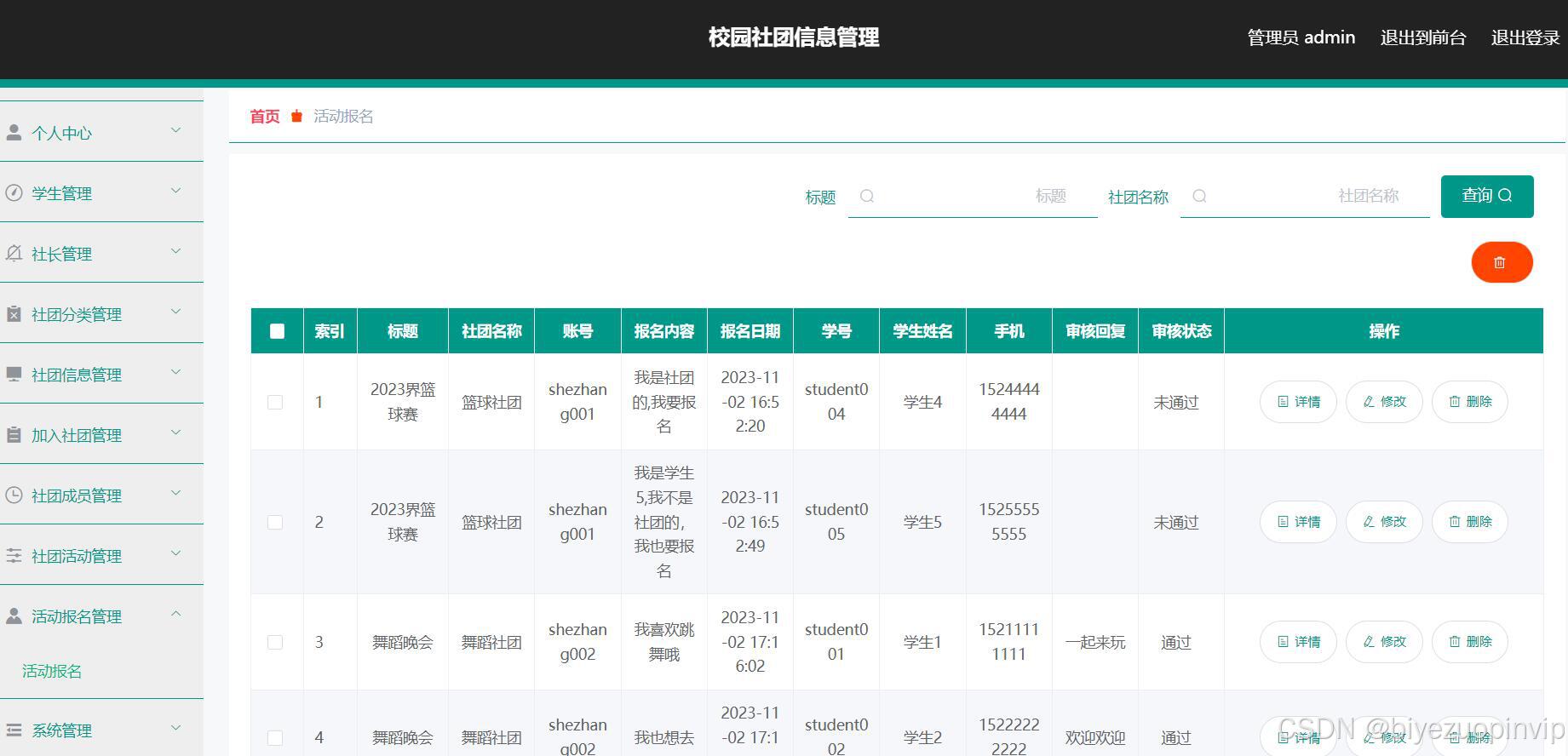The image size is (1568, 756).
Task: Expand the 学生管理 menu chevron
Action: click(176, 191)
